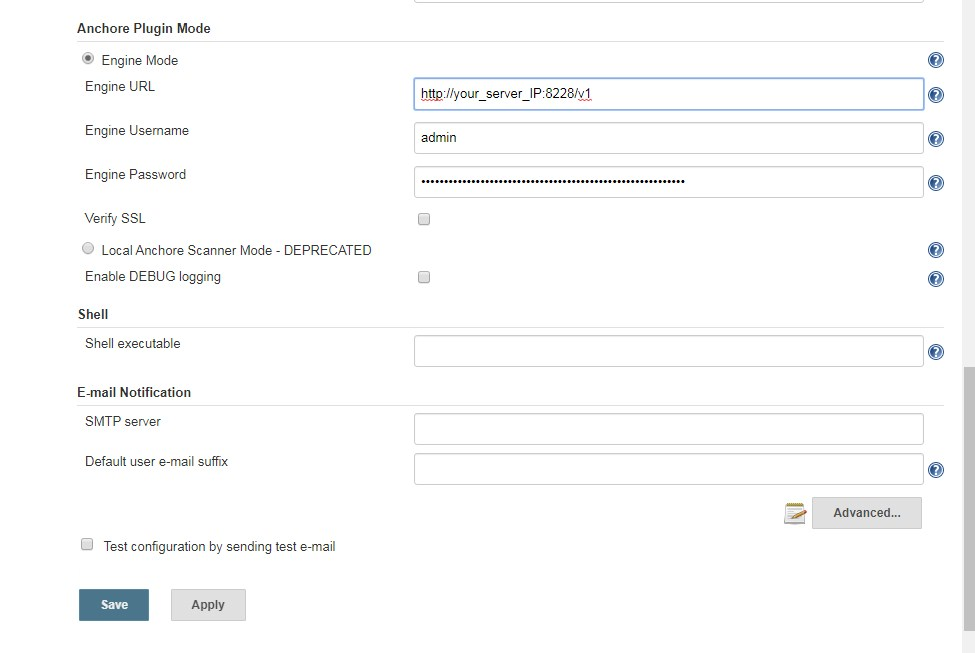975x653 pixels.
Task: Click the notepad icon beside Advanced button
Action: click(x=795, y=514)
